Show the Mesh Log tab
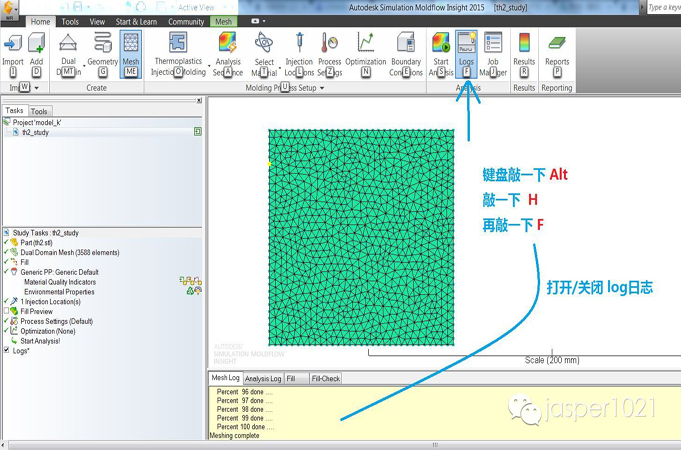Viewport: 681px width, 450px height. pos(225,378)
